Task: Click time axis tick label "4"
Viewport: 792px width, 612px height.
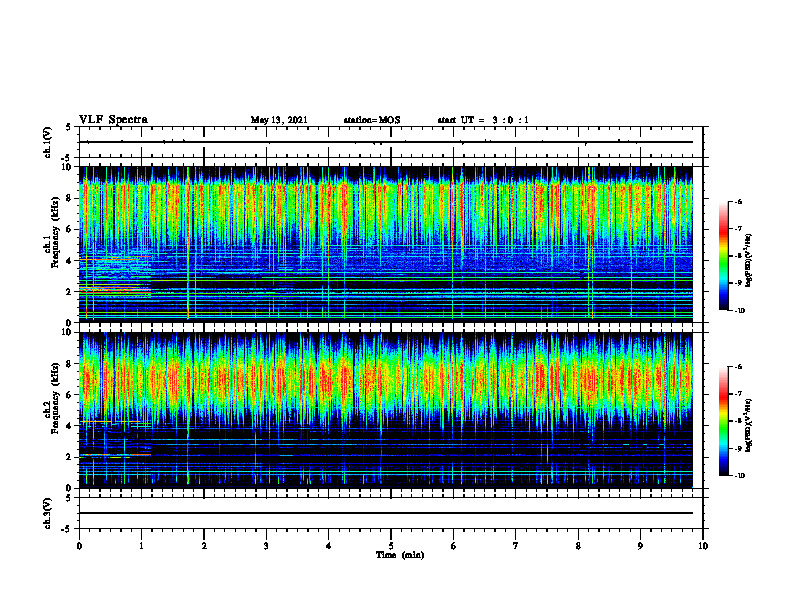Action: (x=328, y=546)
